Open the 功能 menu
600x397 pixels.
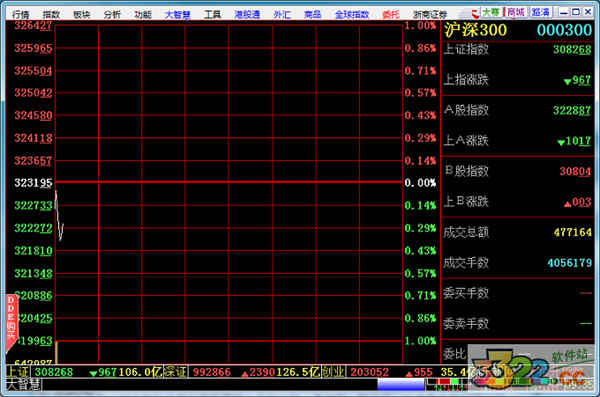143,15
